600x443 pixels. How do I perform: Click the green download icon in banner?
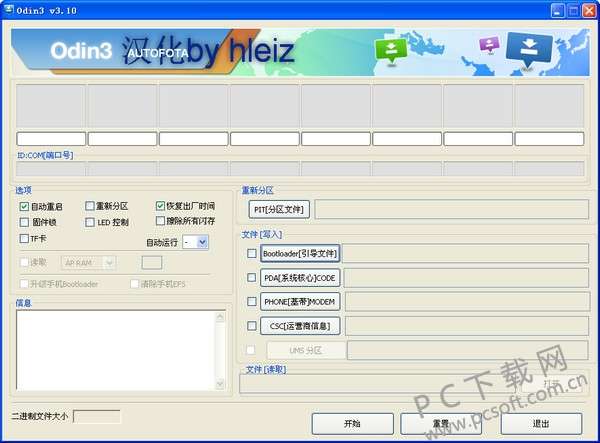click(391, 50)
